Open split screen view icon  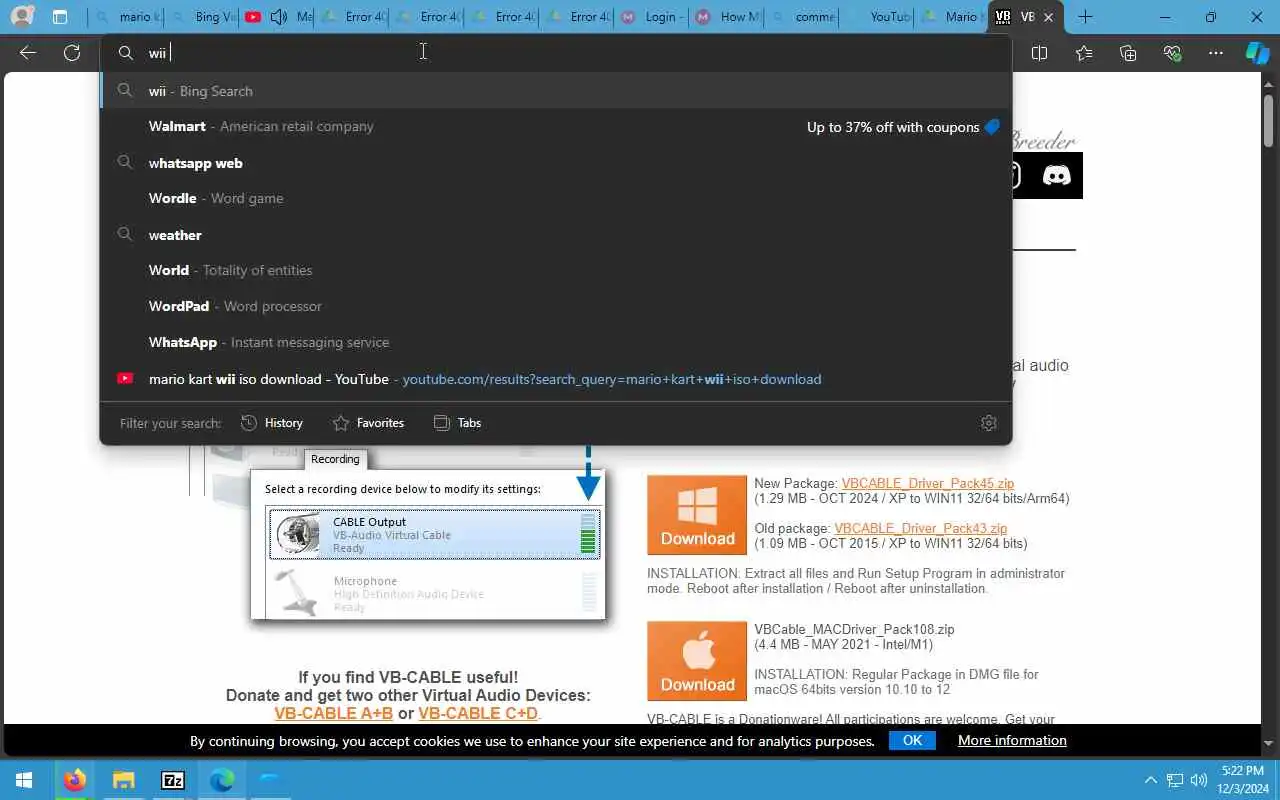[1039, 53]
